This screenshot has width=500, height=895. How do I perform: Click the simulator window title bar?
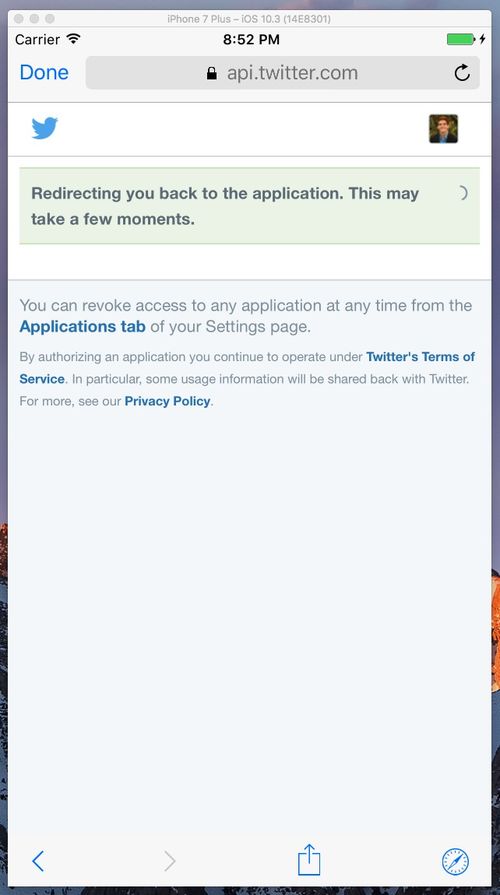point(249,19)
